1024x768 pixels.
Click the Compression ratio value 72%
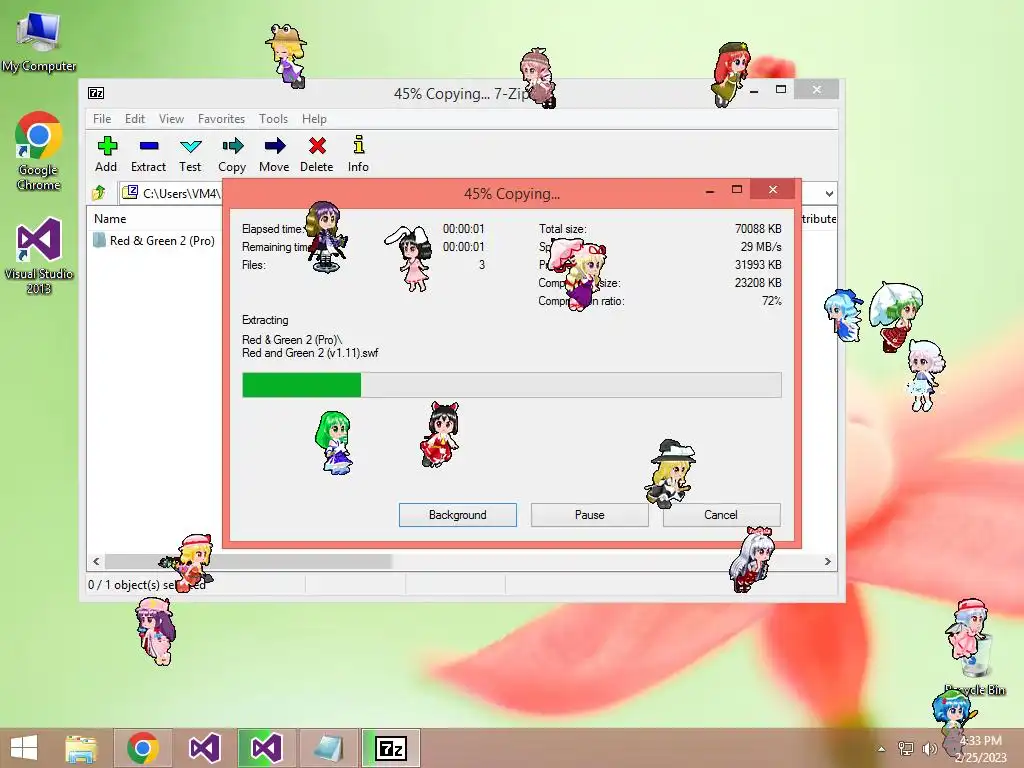click(x=771, y=301)
